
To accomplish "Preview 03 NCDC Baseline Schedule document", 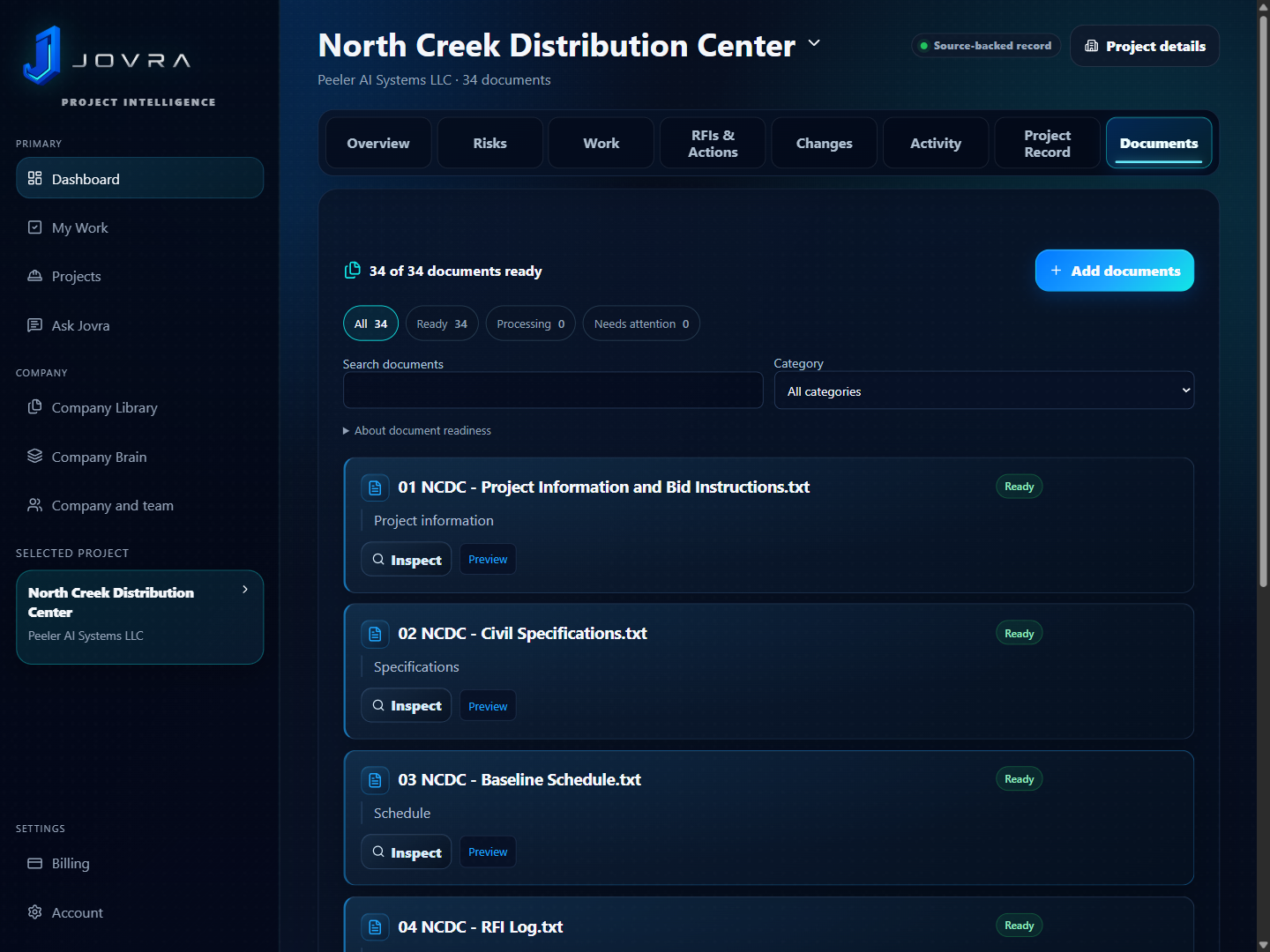I will [488, 852].
